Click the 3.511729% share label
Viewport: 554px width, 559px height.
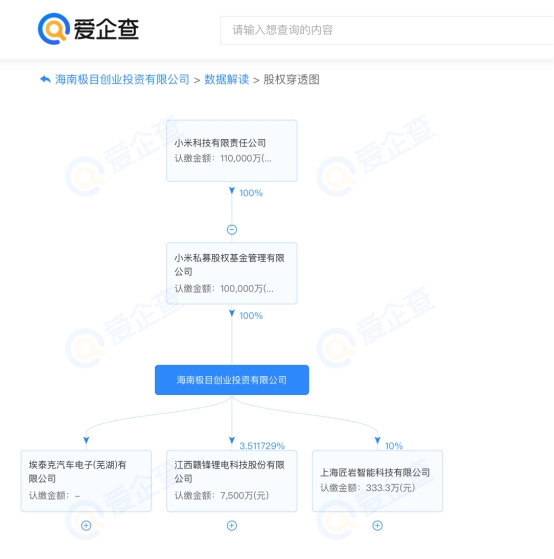tap(262, 446)
